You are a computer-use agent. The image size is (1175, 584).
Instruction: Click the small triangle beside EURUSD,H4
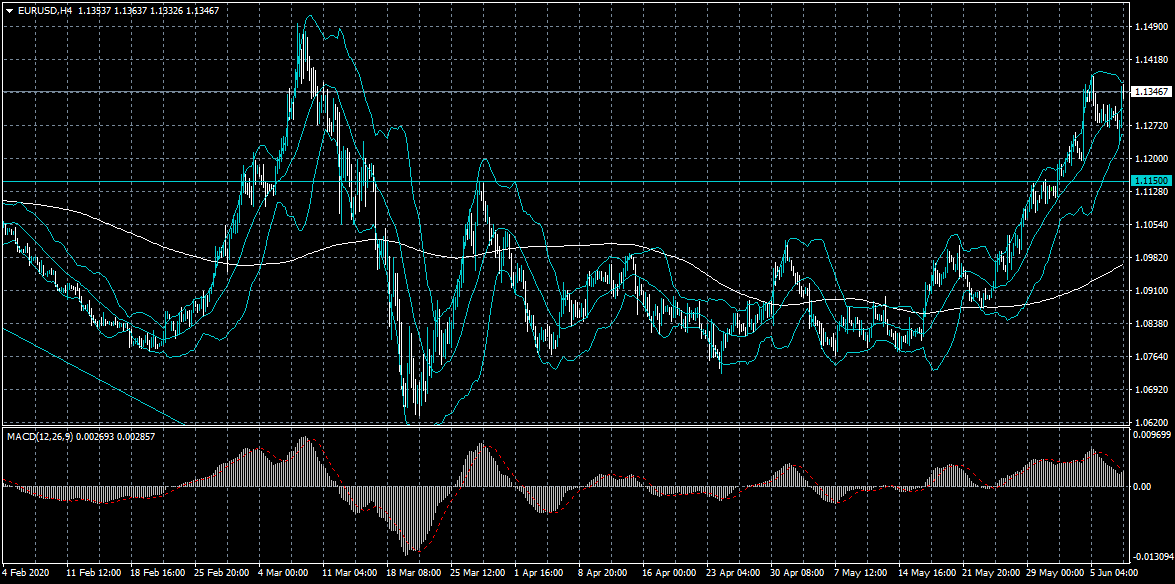pos(9,12)
